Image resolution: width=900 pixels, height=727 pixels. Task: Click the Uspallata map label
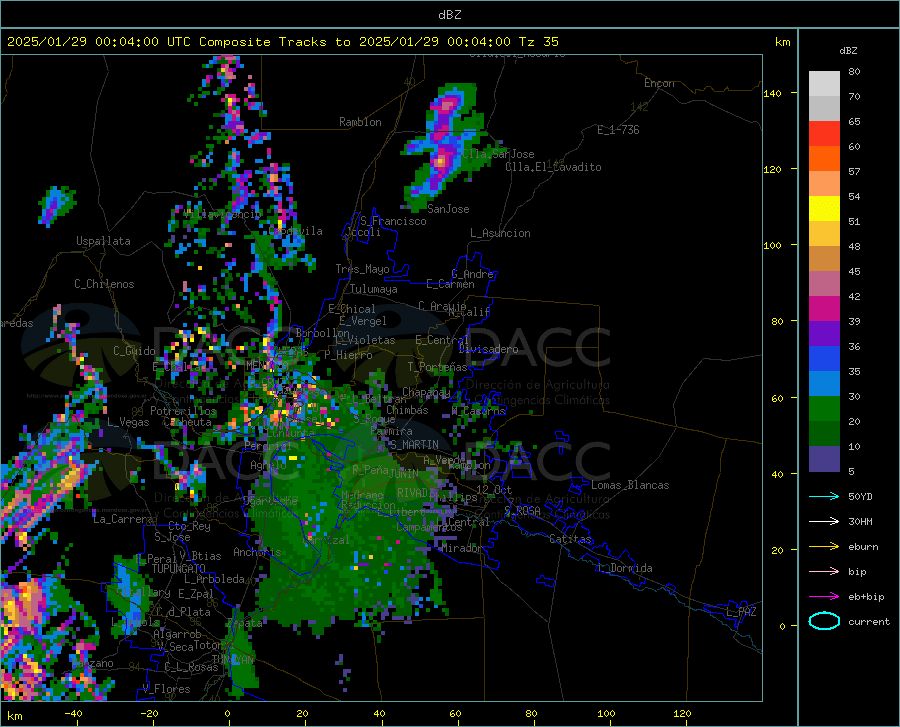pyautogui.click(x=103, y=241)
